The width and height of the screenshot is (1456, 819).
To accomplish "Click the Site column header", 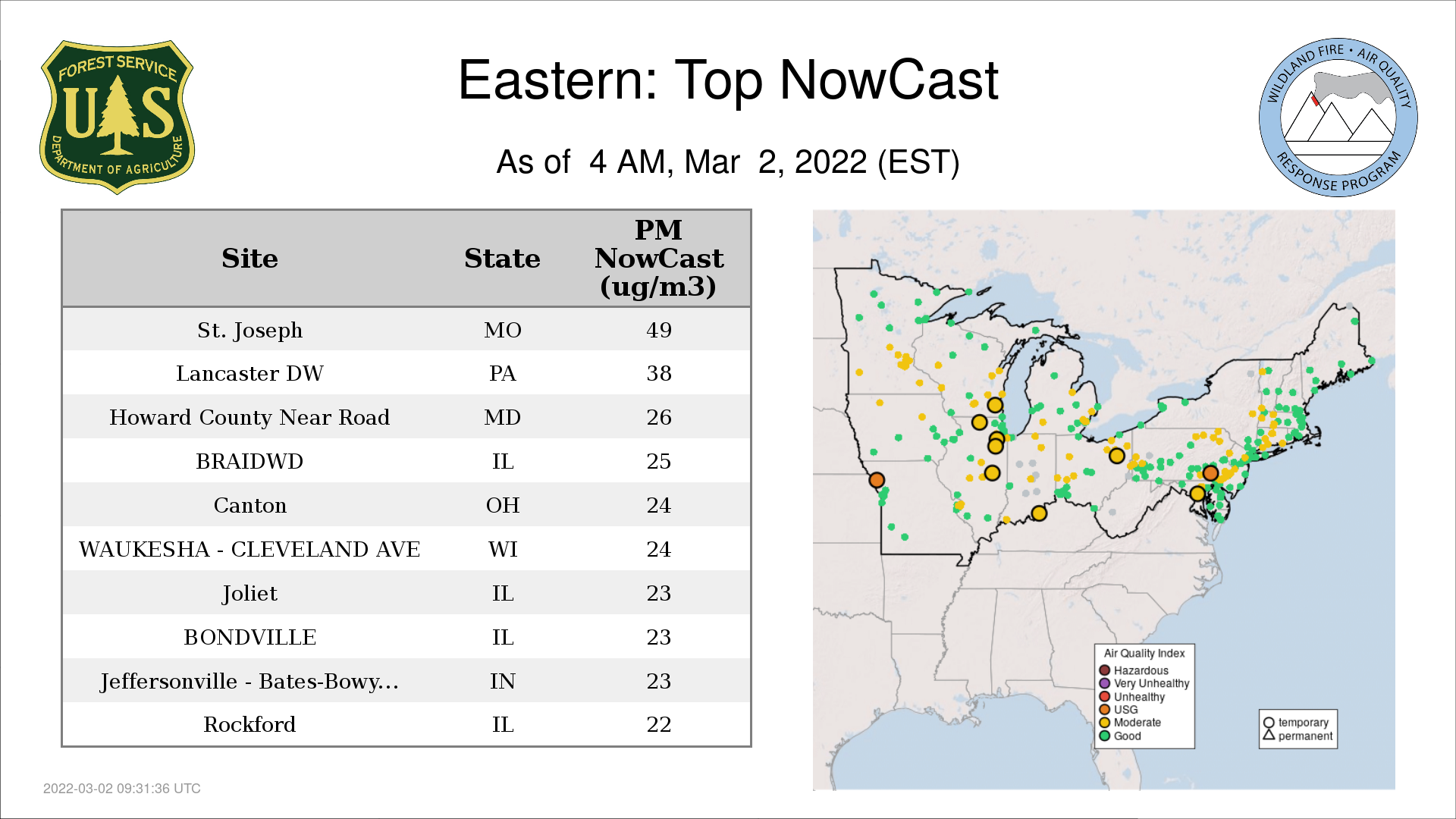I will pos(249,259).
